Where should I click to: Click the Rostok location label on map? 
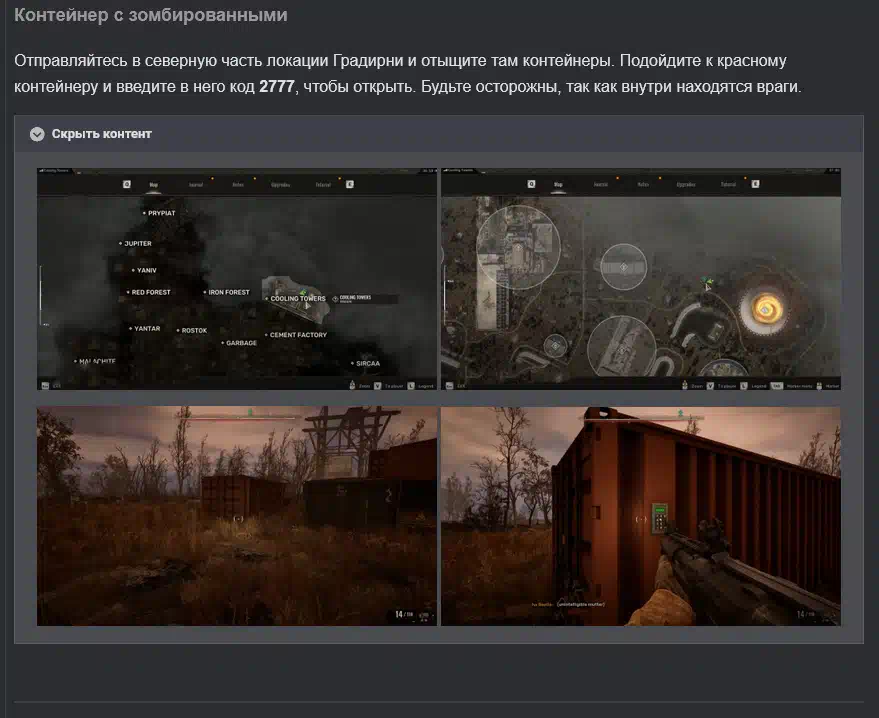point(193,330)
